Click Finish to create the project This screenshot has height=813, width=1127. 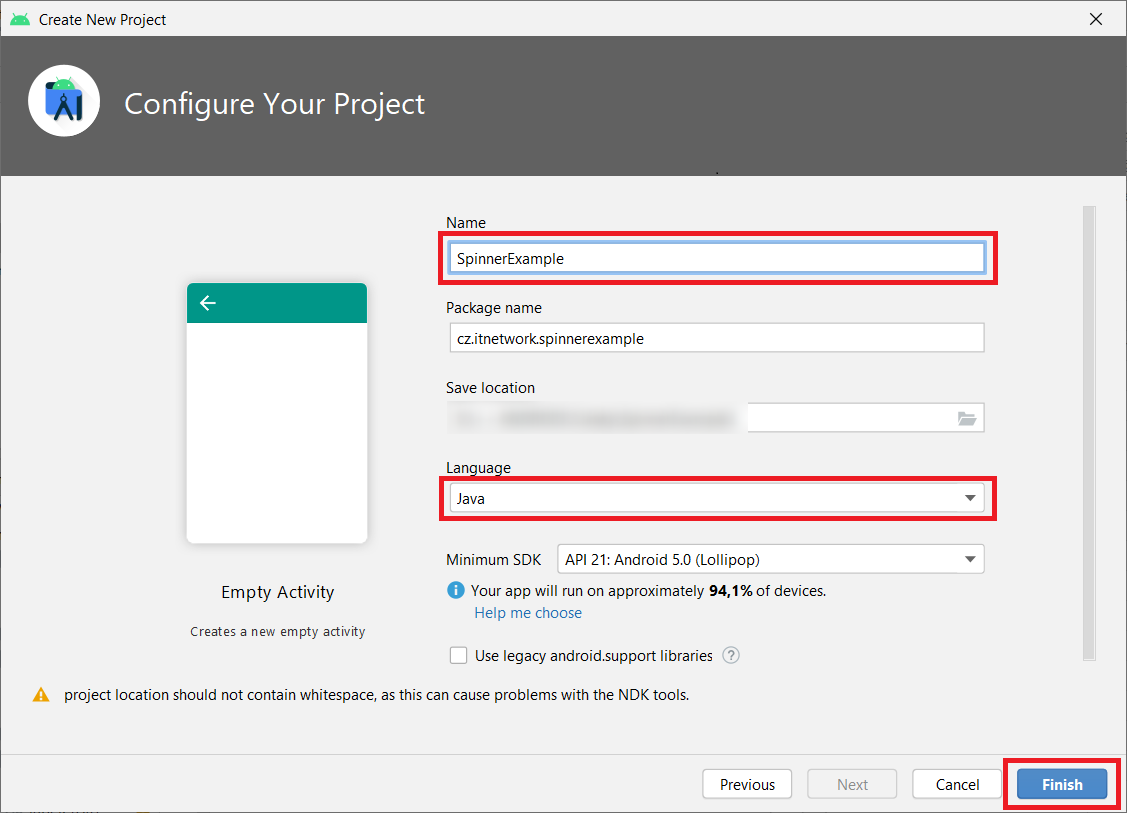tap(1062, 785)
